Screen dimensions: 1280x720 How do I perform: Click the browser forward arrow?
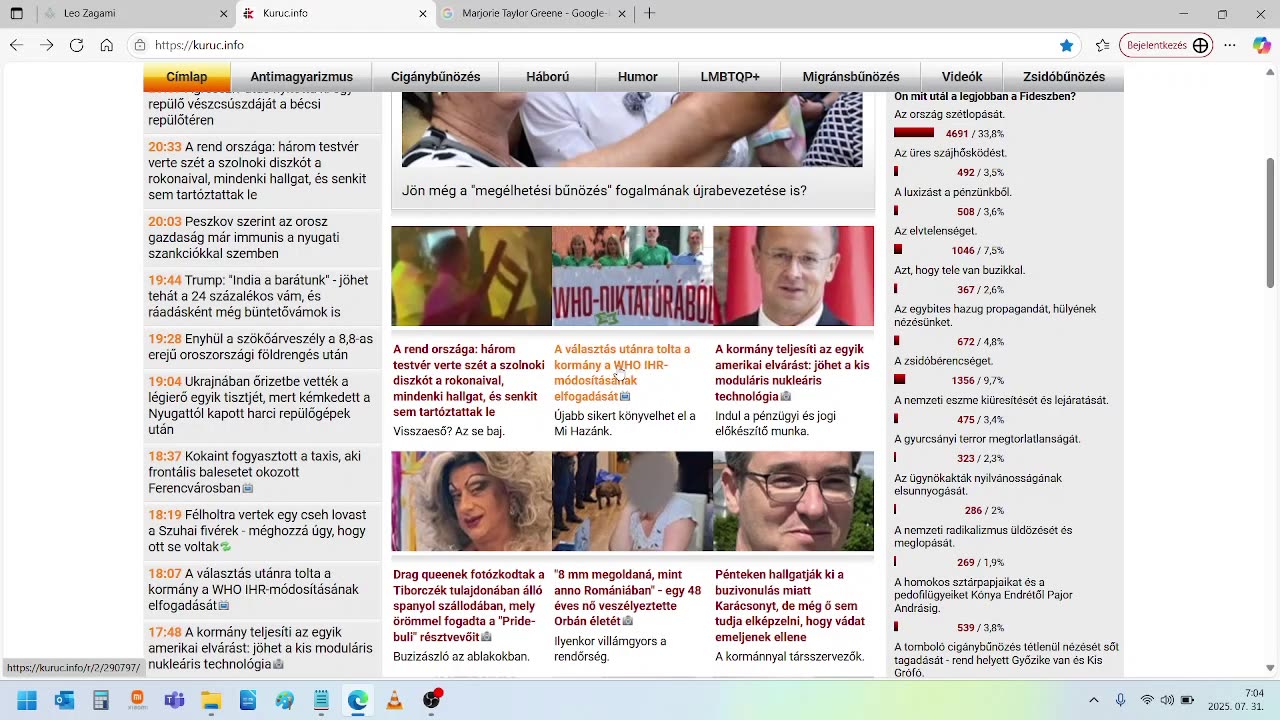click(x=46, y=45)
